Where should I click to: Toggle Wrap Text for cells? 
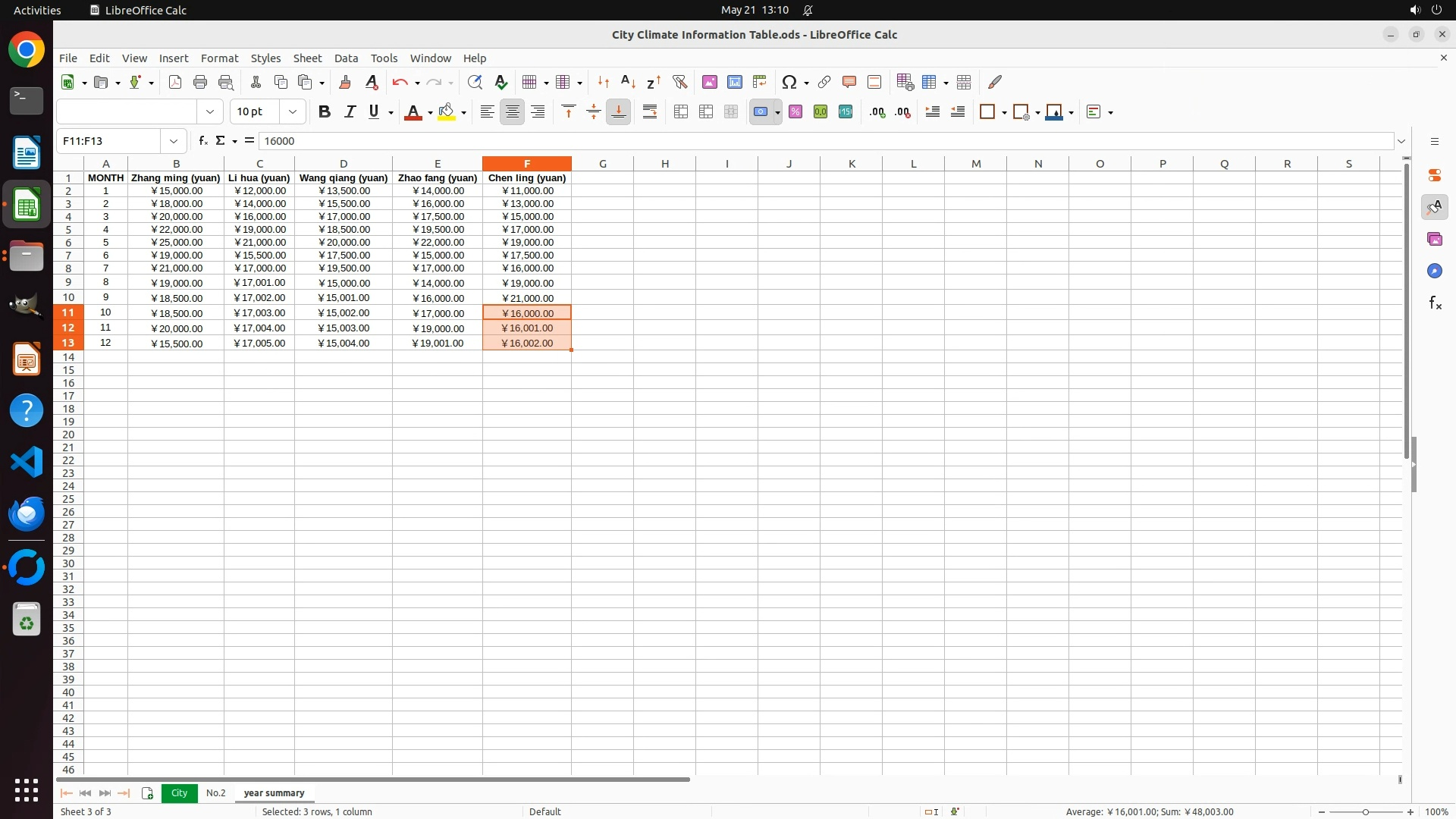click(x=650, y=112)
